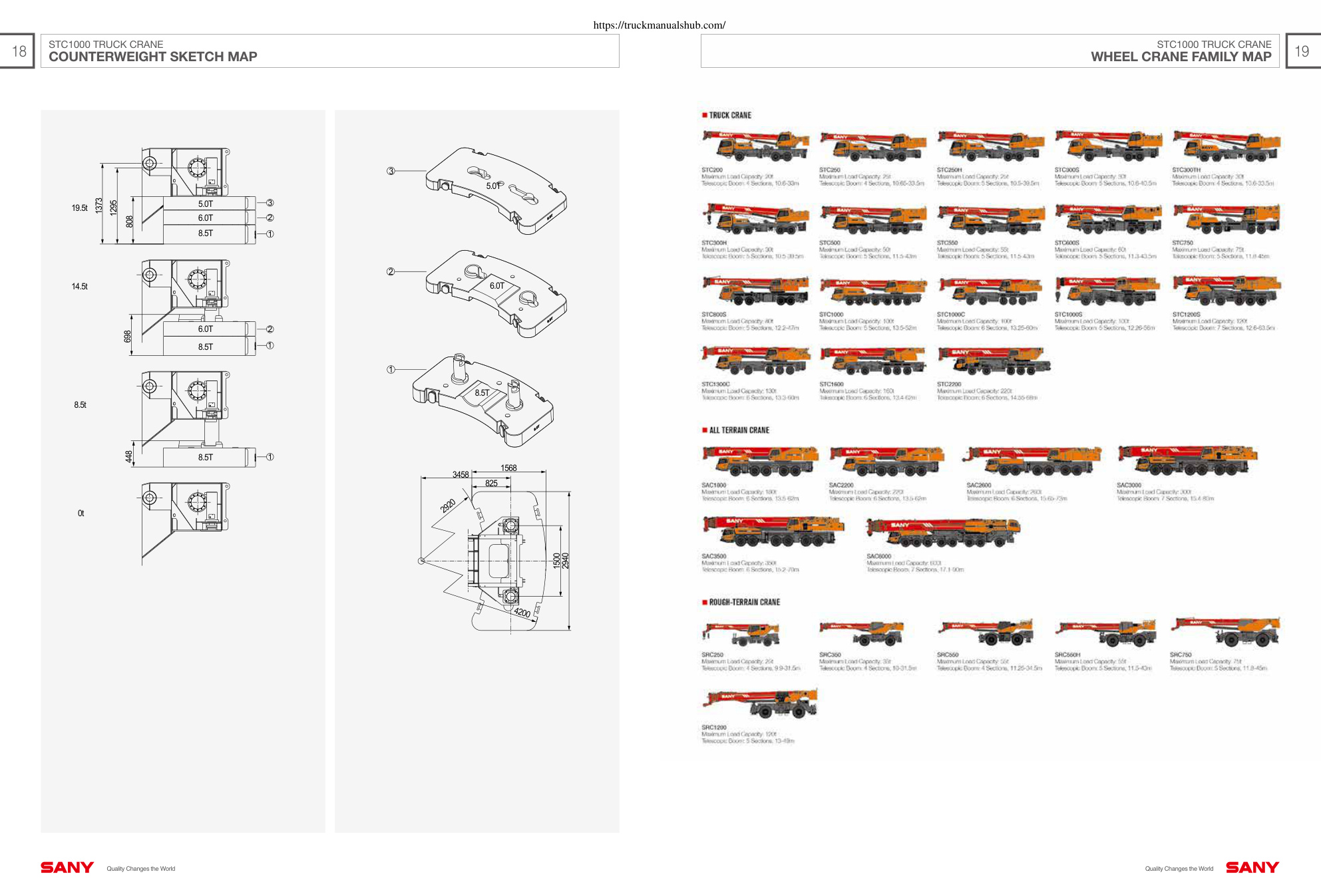Select the STC300S crane image
The image size is (1321, 896).
tap(1109, 146)
